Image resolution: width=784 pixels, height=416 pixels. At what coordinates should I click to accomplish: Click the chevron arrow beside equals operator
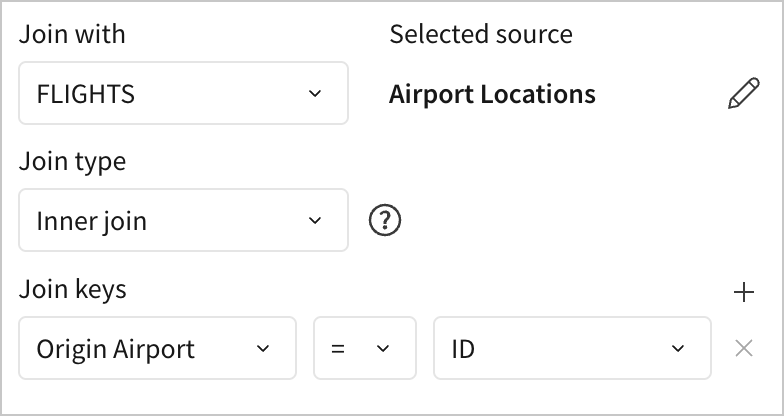click(382, 349)
